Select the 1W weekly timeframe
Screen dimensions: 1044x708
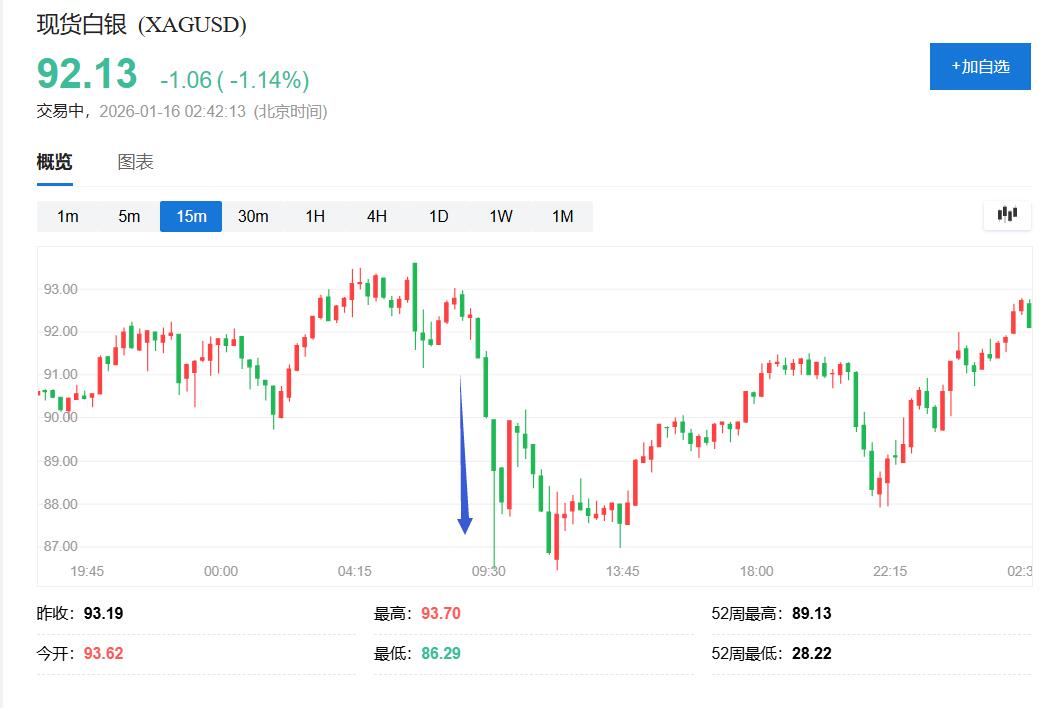(x=501, y=216)
